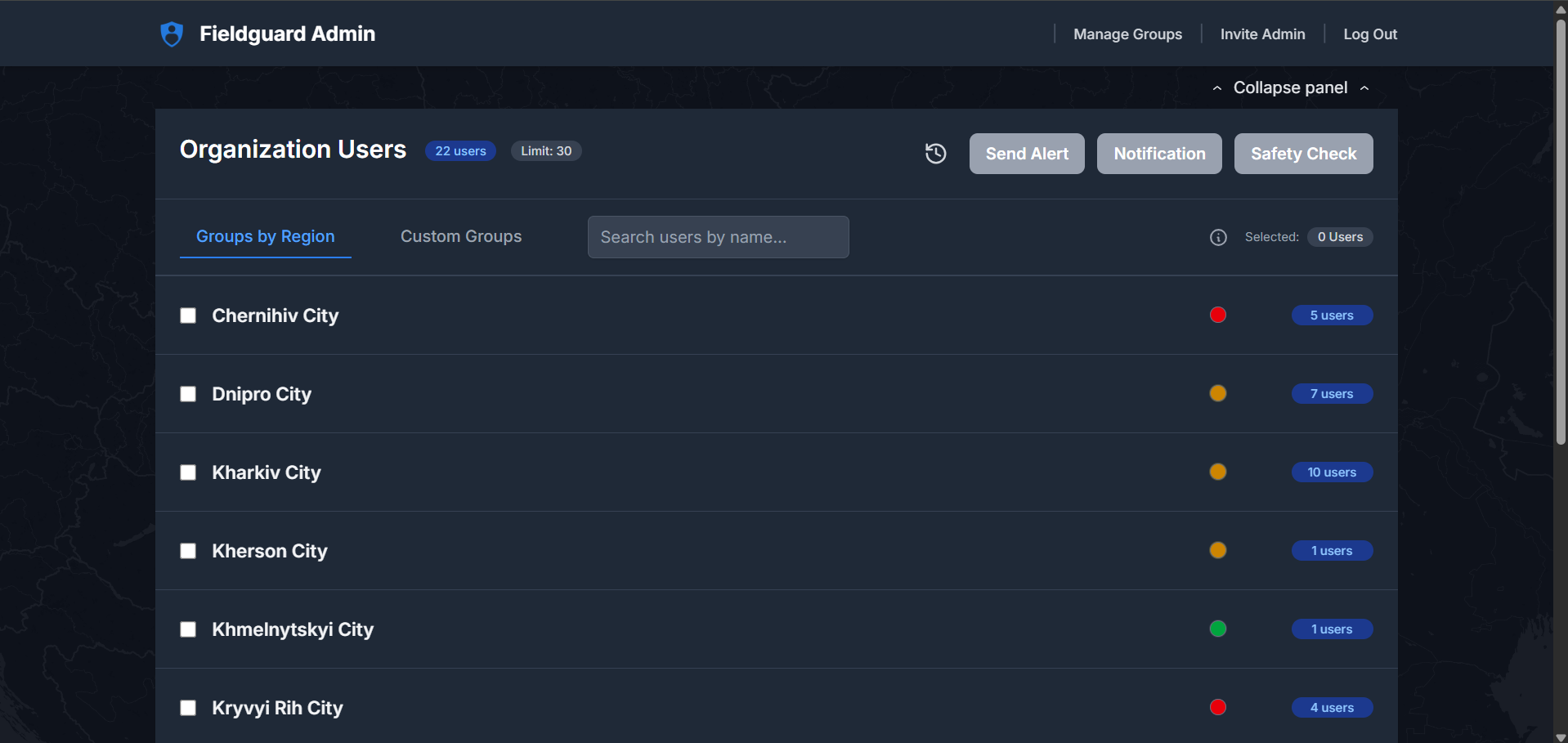Click the green status dot for Khmelnytskyi City
The height and width of the screenshot is (743, 1568).
1217,629
